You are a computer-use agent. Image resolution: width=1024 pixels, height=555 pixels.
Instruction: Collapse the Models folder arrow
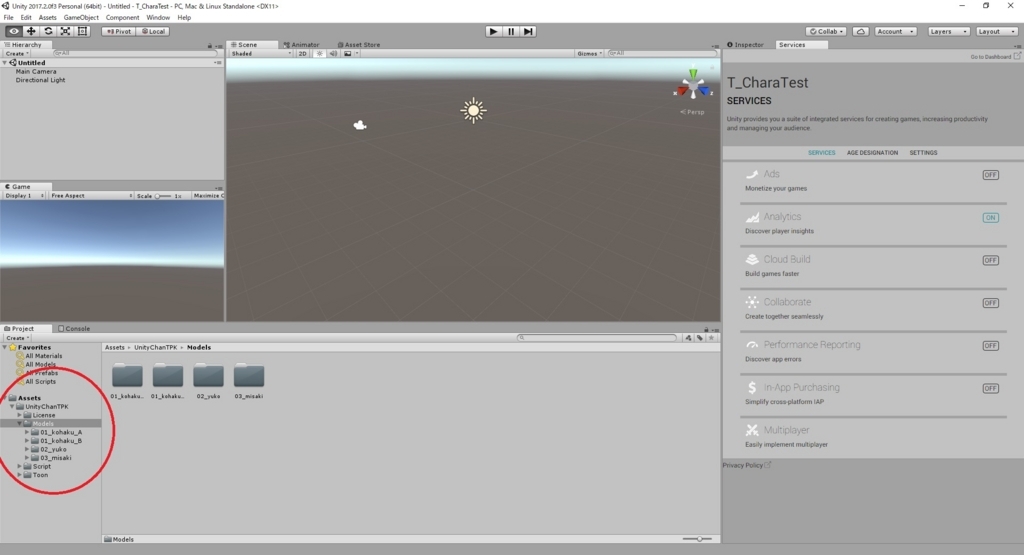pyautogui.click(x=20, y=424)
